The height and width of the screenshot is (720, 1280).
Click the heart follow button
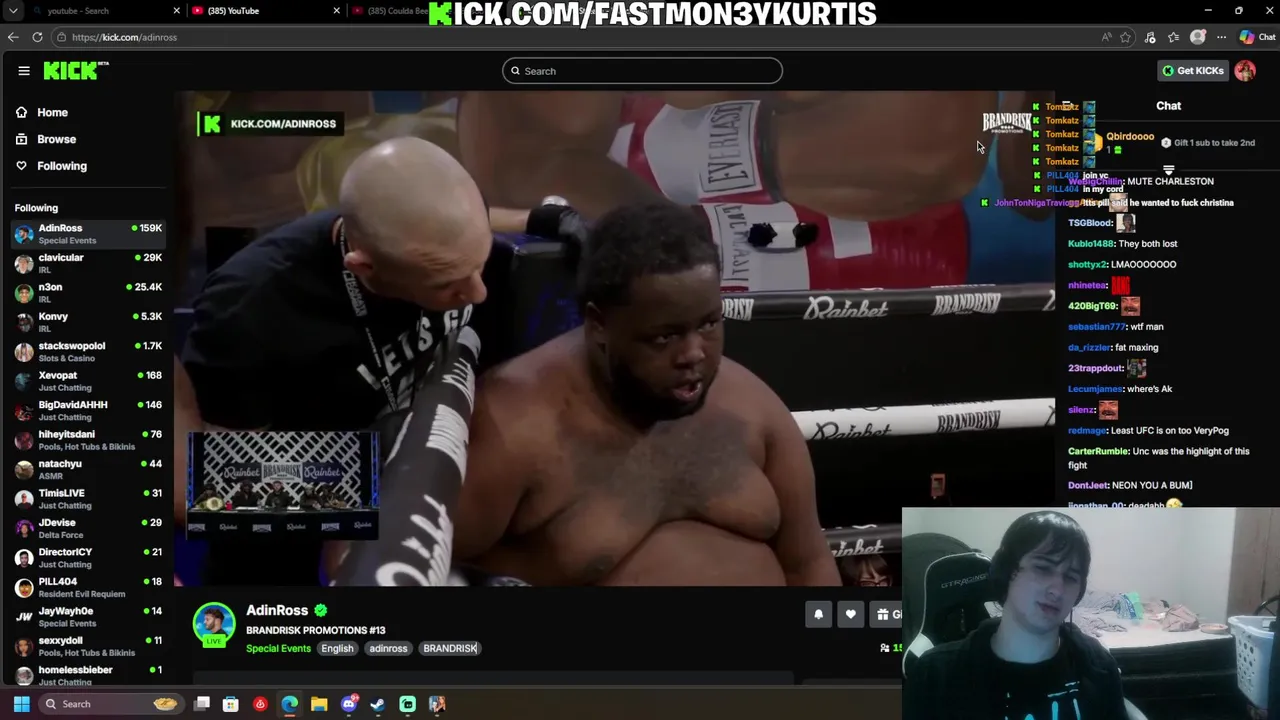point(850,615)
